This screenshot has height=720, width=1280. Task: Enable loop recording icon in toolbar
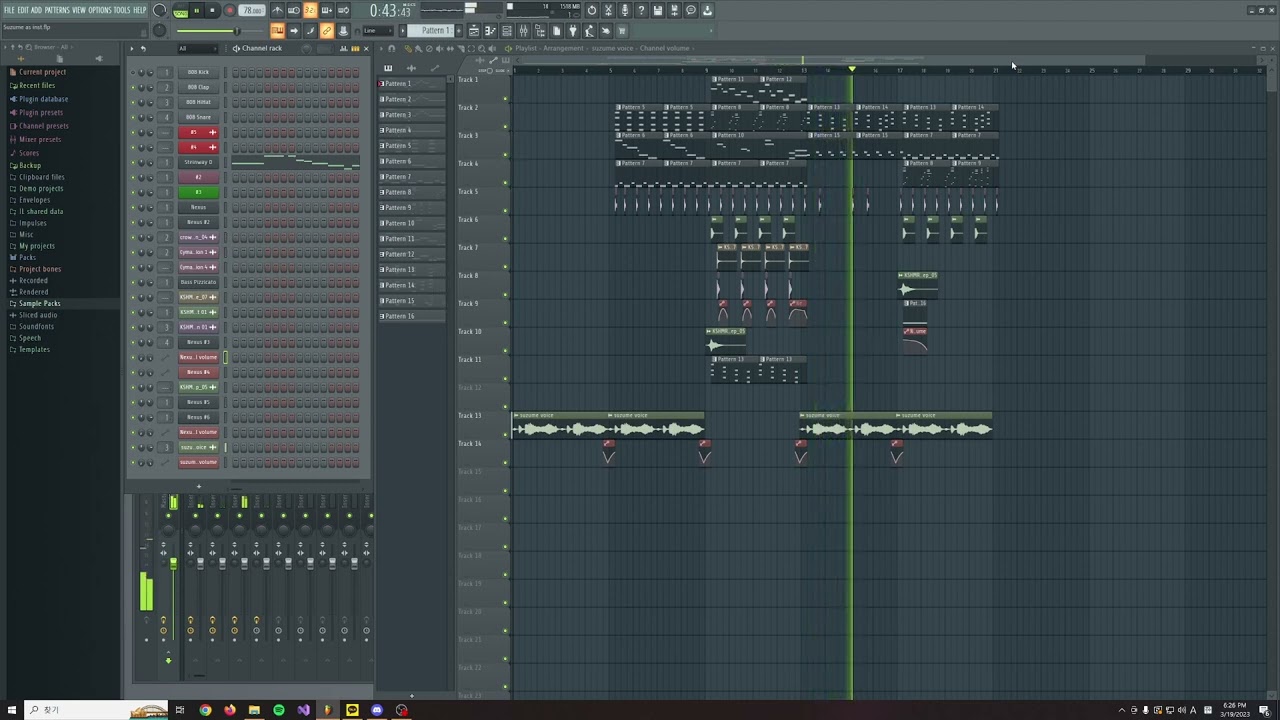pos(343,10)
